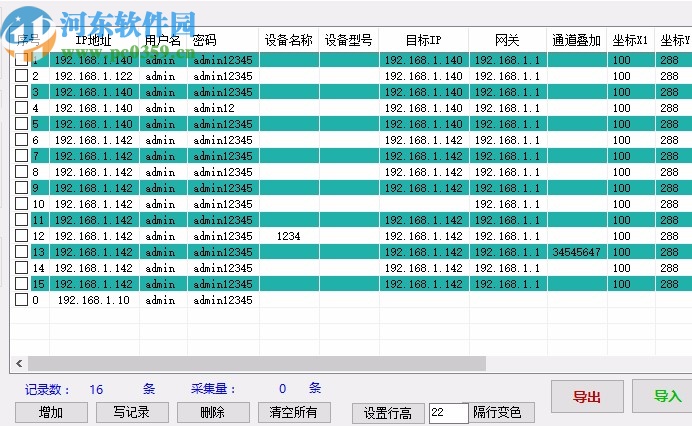Select target IP cell in row 2

tap(424, 76)
